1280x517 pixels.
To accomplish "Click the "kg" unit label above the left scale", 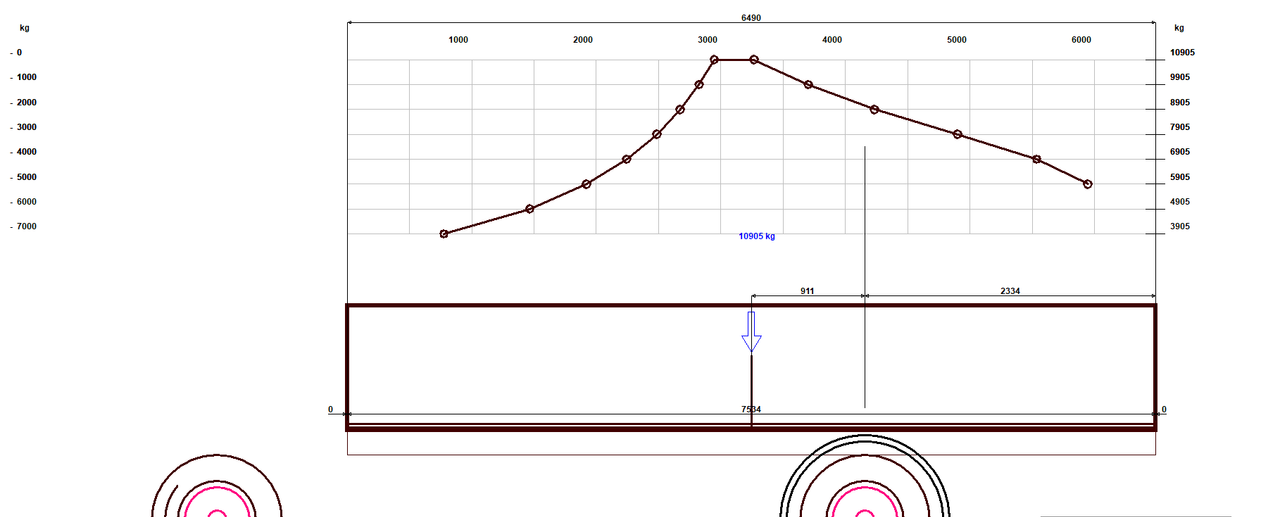I will tap(24, 28).
